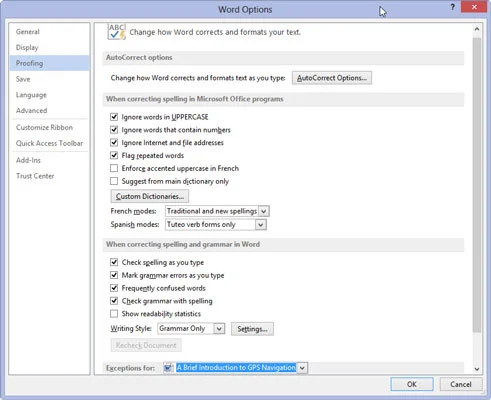Toggle Show readability statistics checkbox
Screen dimensions: 491x400
(x=114, y=314)
